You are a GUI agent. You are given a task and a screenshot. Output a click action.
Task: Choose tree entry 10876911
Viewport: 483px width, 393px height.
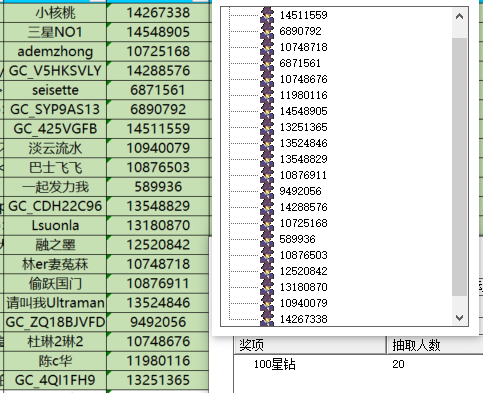click(303, 175)
